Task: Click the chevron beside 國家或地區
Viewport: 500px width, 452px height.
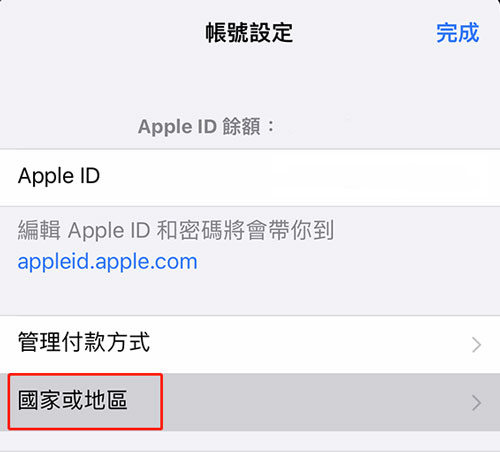Action: point(476,403)
